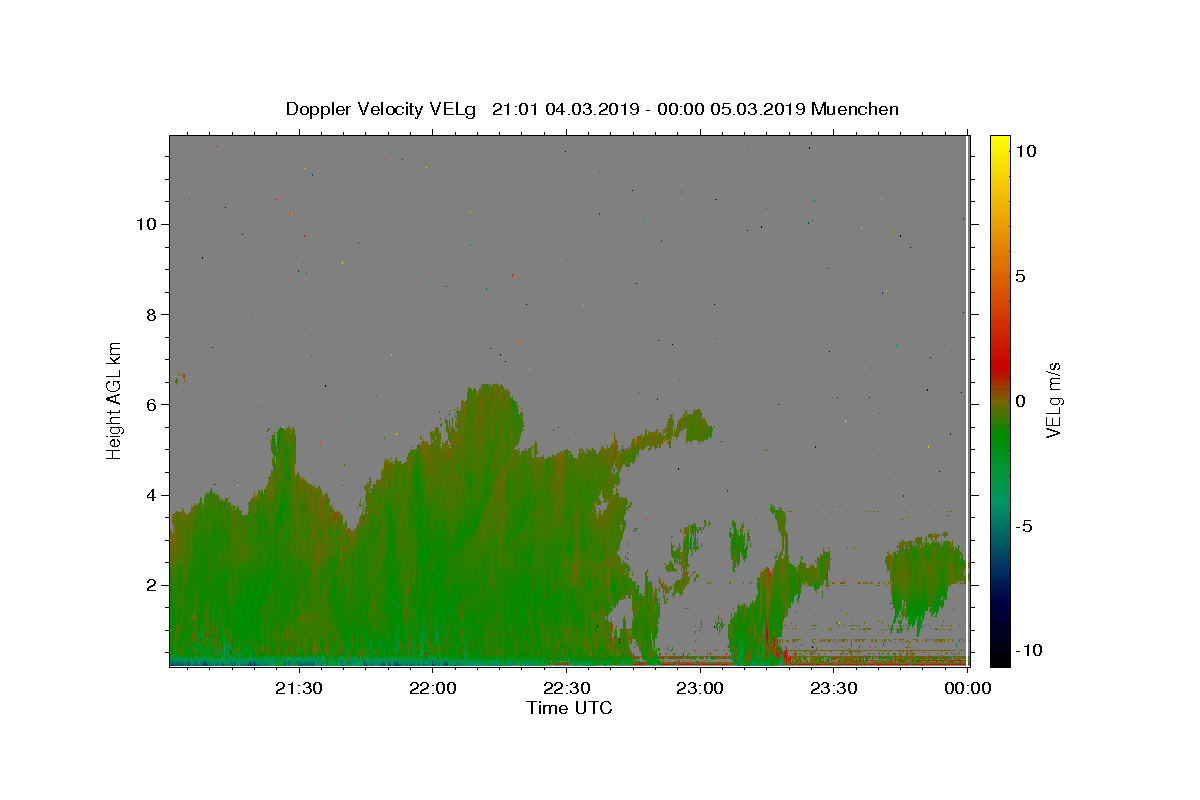The height and width of the screenshot is (800, 1200).
Task: Click the 'Time UTC' axis label
Action: click(x=569, y=708)
